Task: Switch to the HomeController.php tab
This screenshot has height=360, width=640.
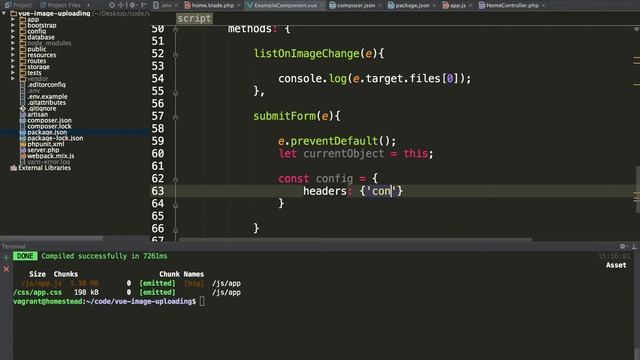Action: click(x=512, y=5)
